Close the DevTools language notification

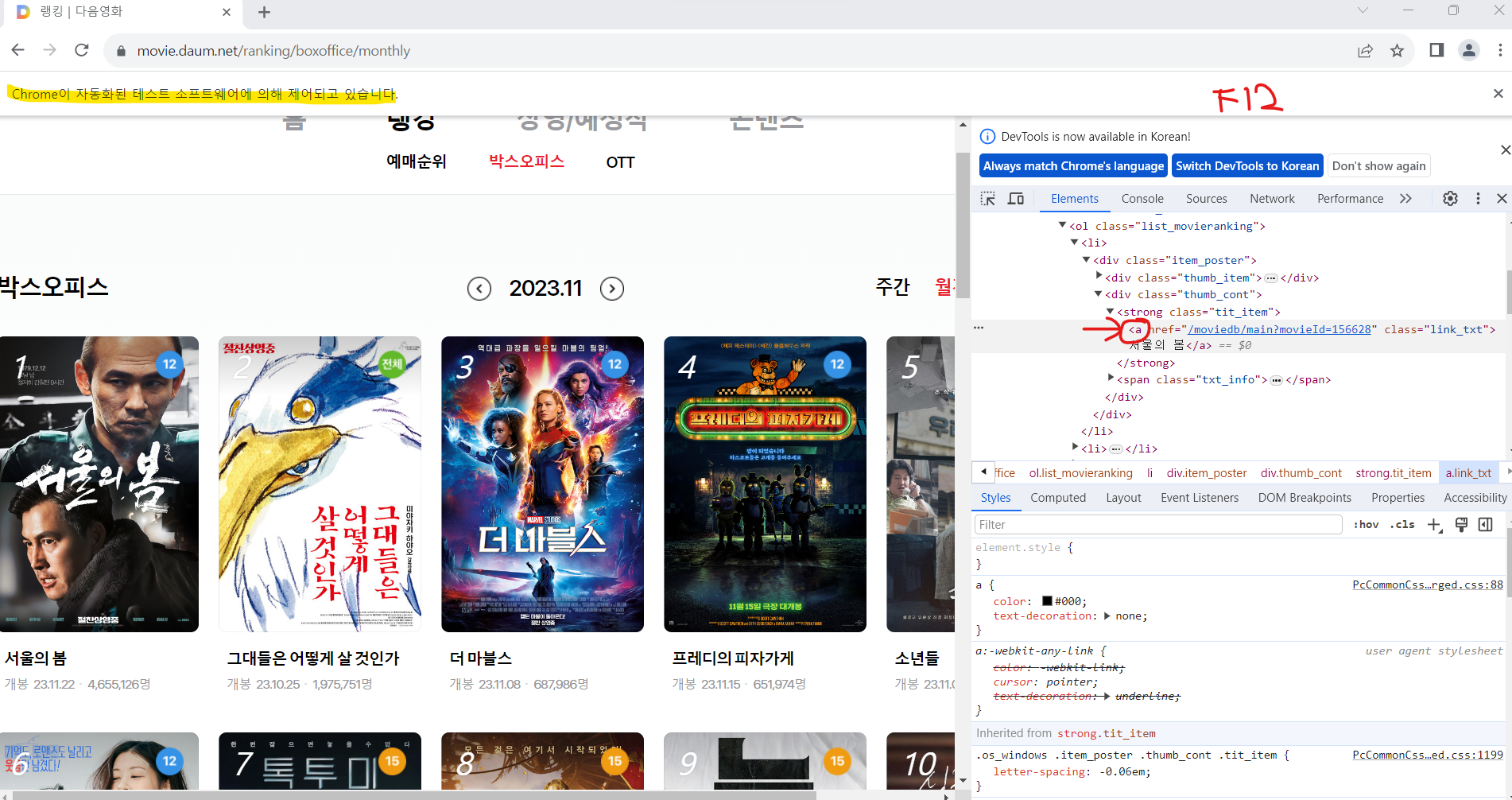click(1505, 150)
